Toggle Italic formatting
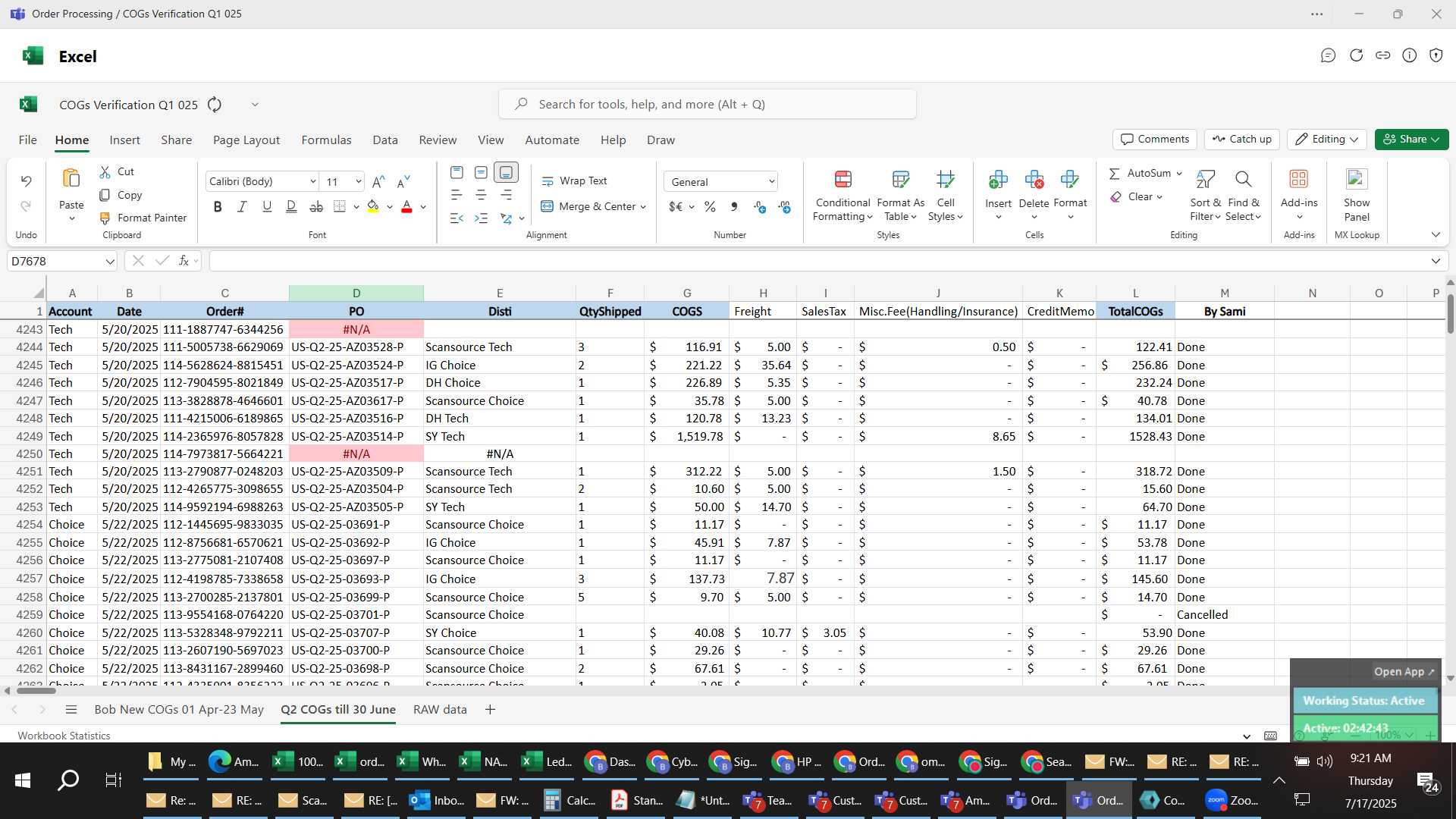Screen dimensions: 1456x819 242,206
